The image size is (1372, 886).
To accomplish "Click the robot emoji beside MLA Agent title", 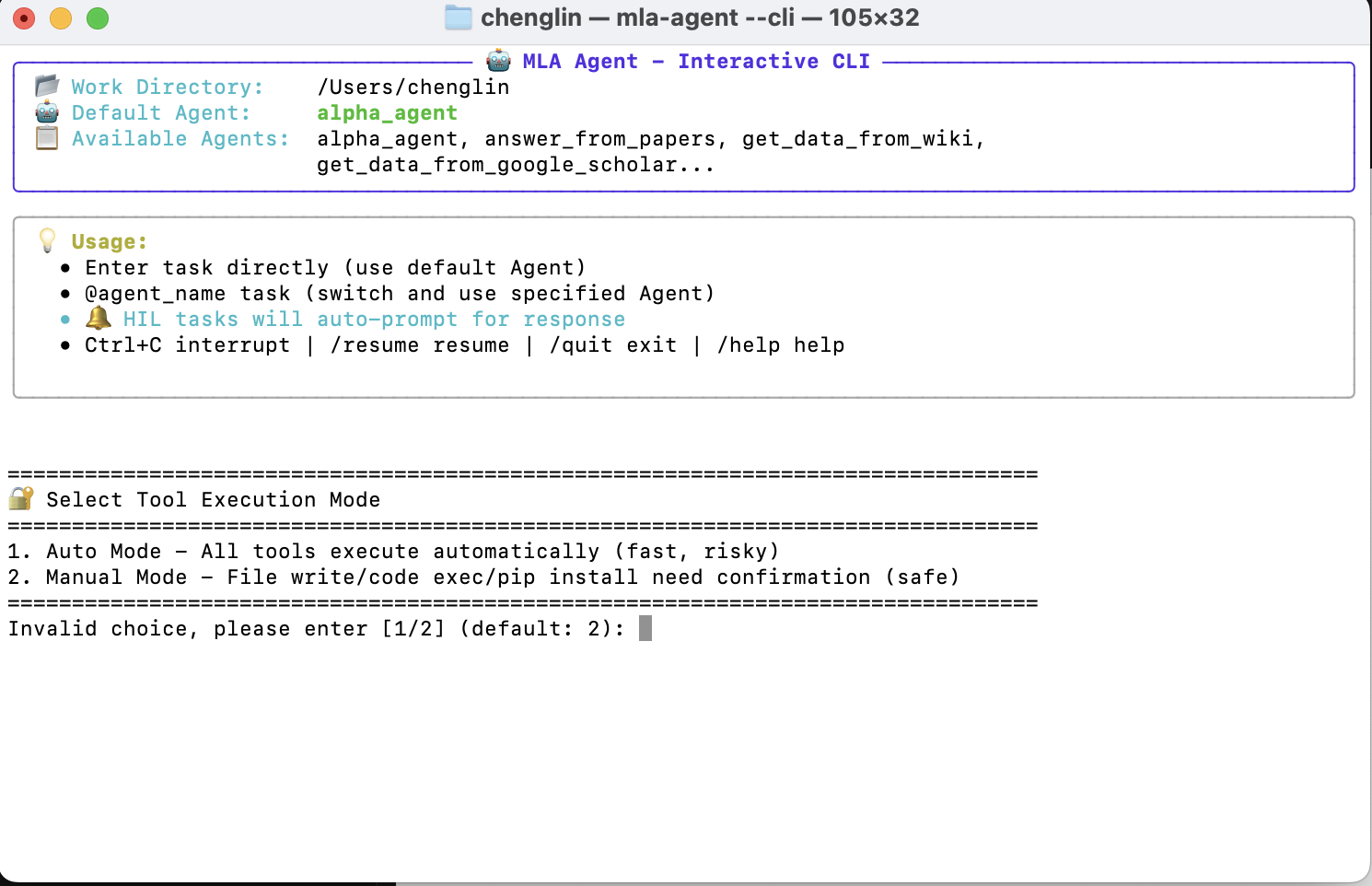I will [499, 61].
